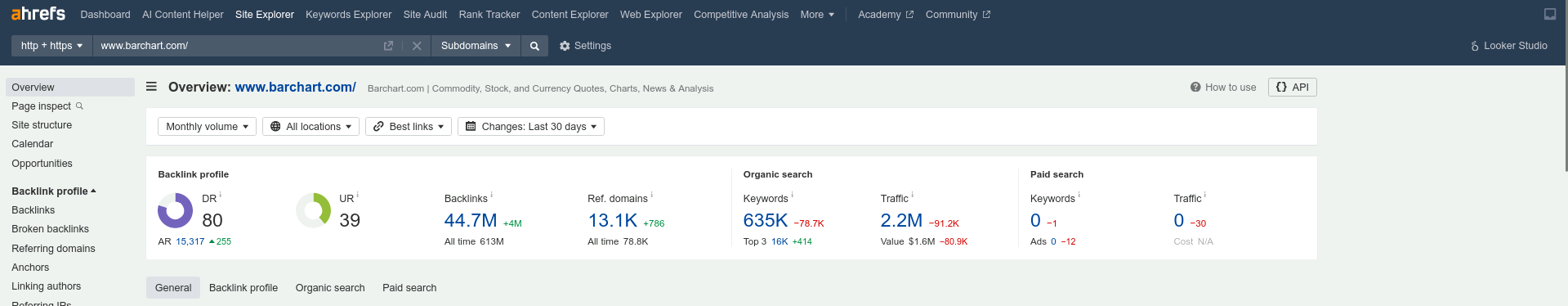Select Overview in the sidebar

pos(70,88)
